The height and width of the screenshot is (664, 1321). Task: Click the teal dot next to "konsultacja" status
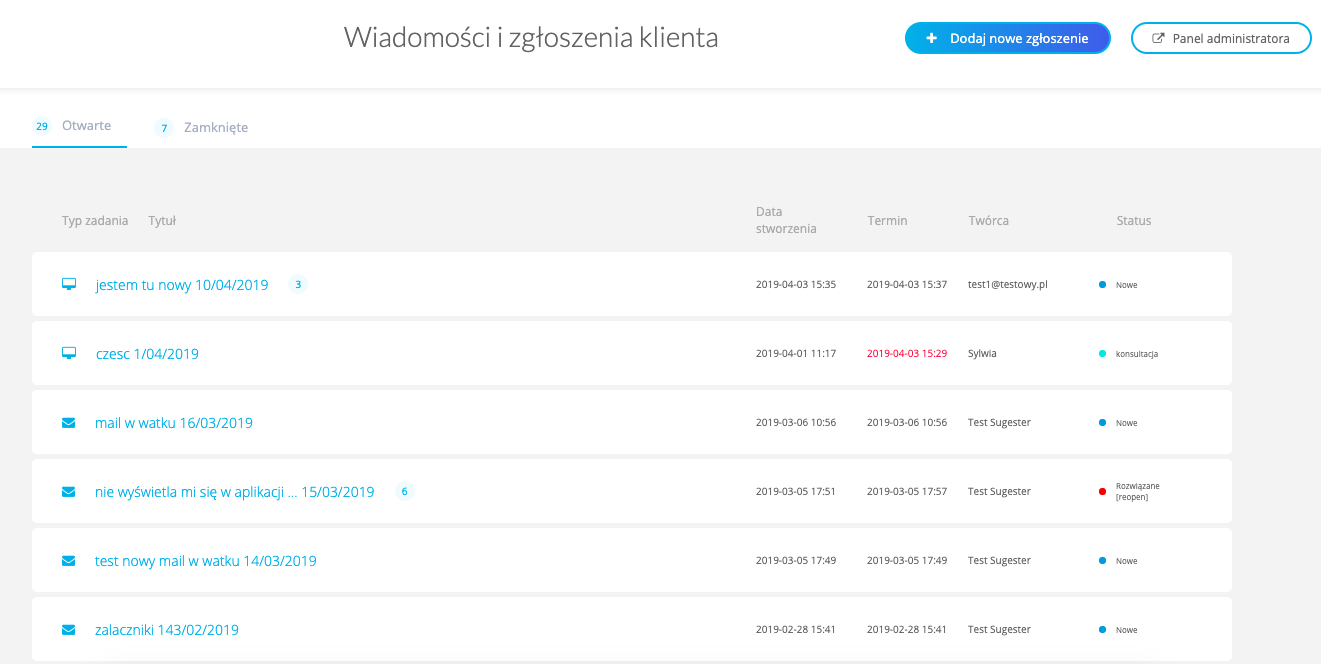point(1103,352)
